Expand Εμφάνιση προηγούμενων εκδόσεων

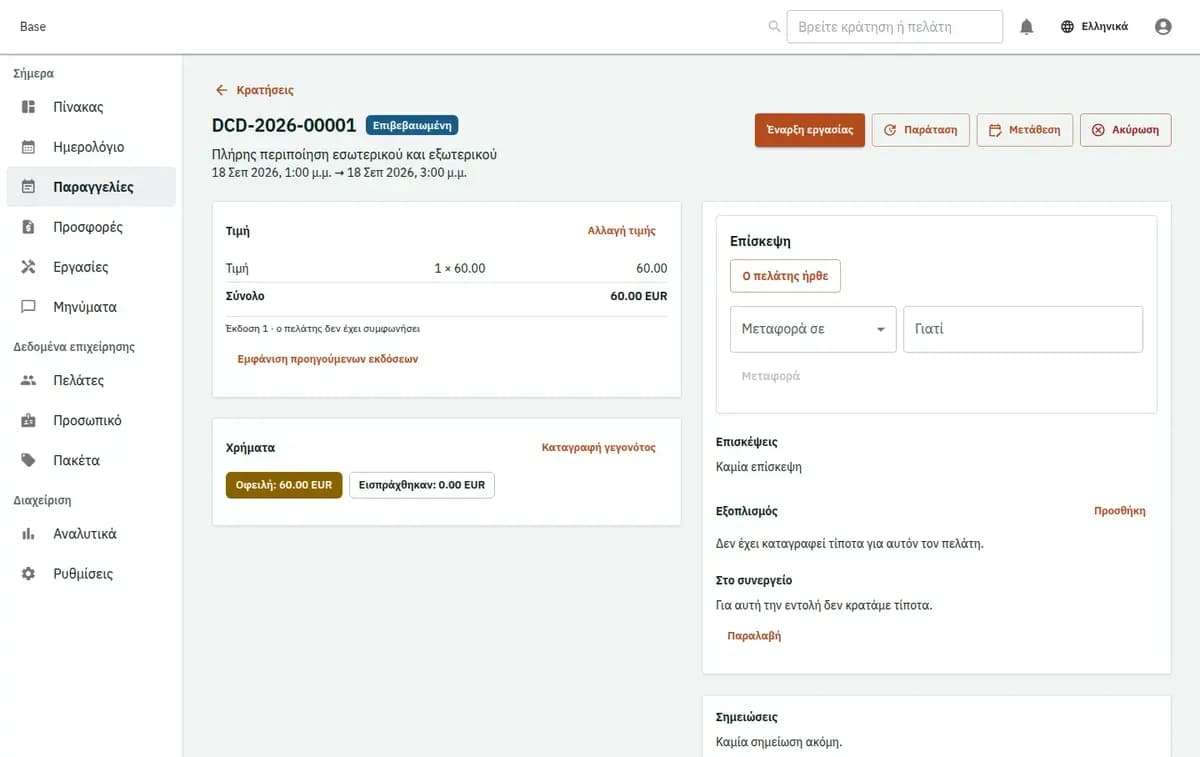327,359
